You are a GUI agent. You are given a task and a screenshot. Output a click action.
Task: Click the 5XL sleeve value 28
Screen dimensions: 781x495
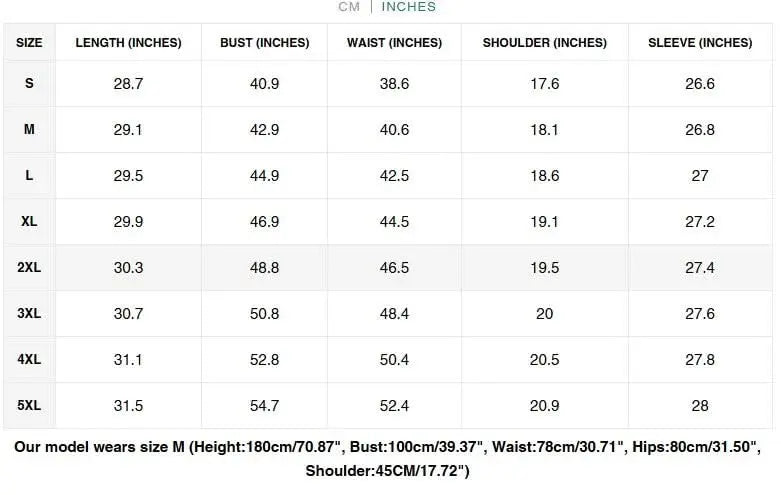(x=700, y=406)
